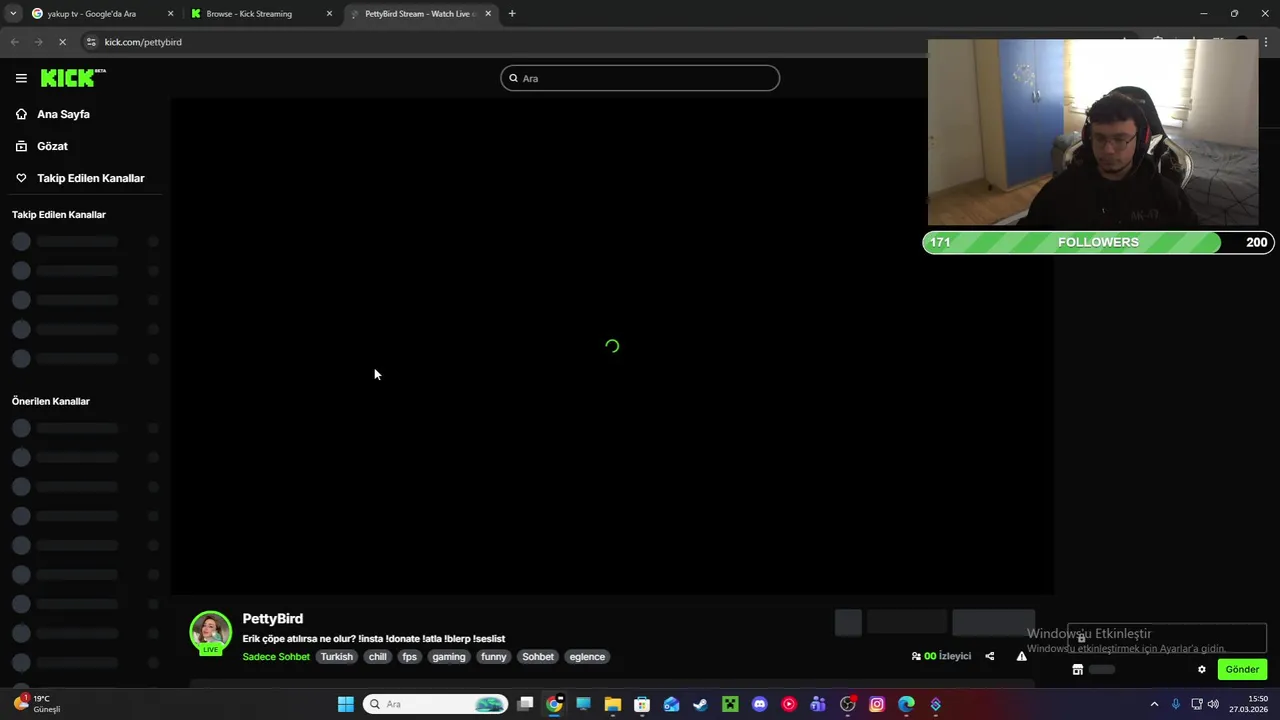Go to Ana Sayfa home
Screen dimensions: 1280x720
tap(63, 114)
